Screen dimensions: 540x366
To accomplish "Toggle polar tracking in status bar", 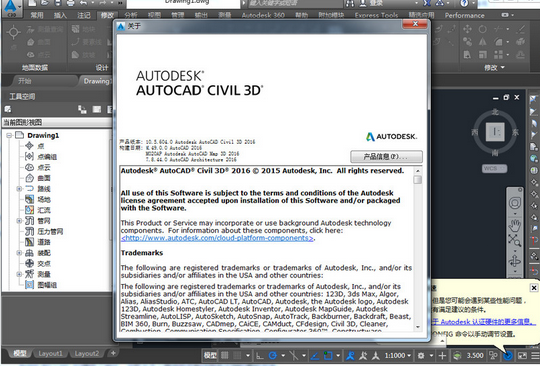I will [x=272, y=355].
